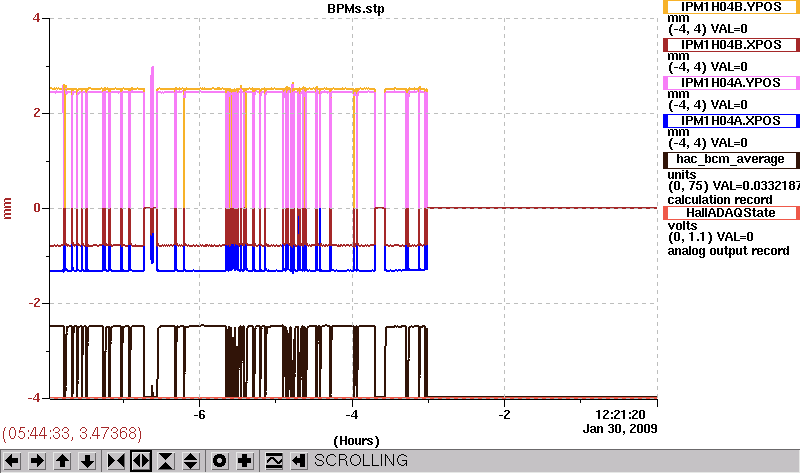Pan the plot down with down arrow

pos(87,461)
